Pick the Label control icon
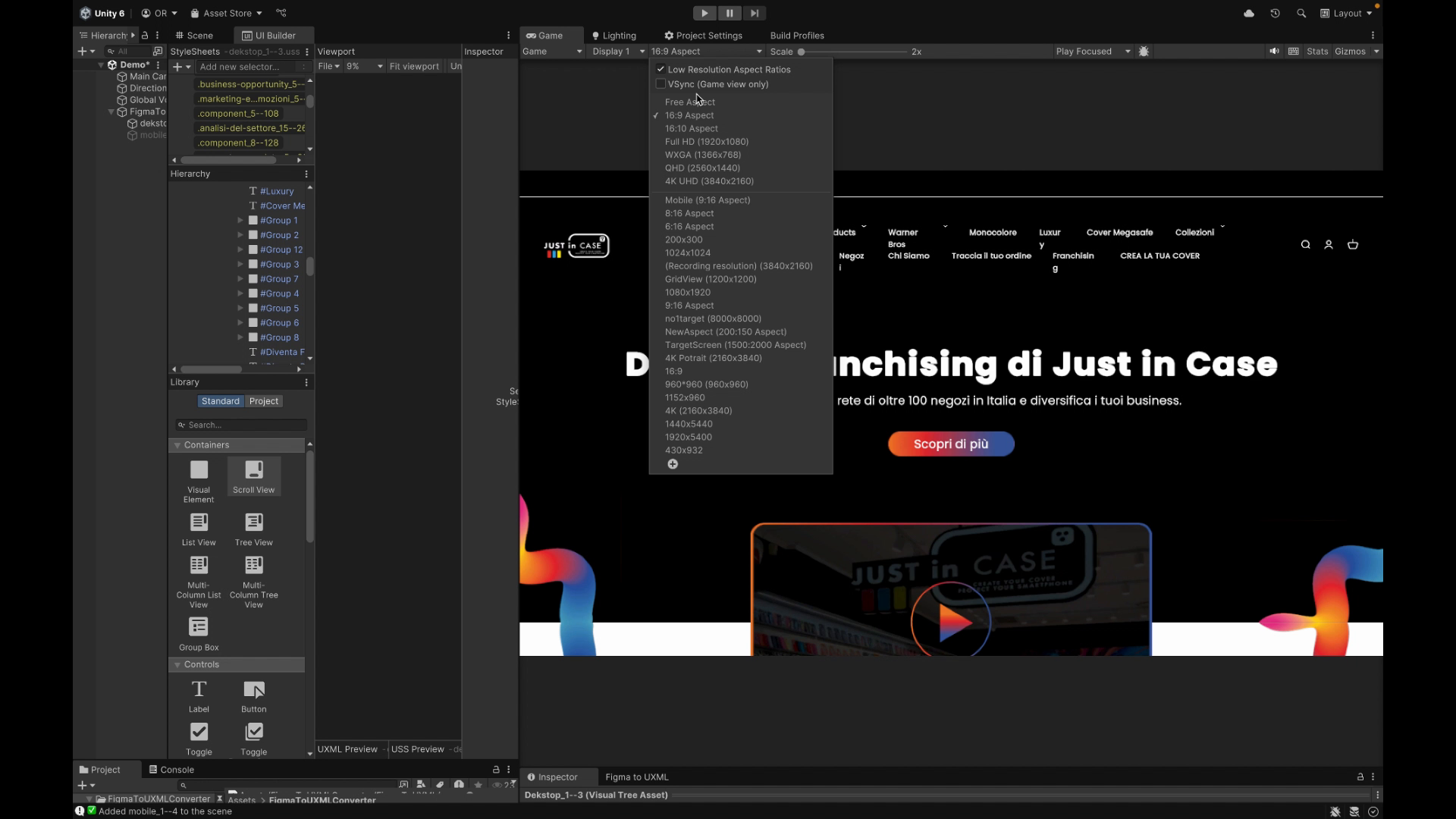This screenshot has width=1456, height=819. click(x=199, y=696)
